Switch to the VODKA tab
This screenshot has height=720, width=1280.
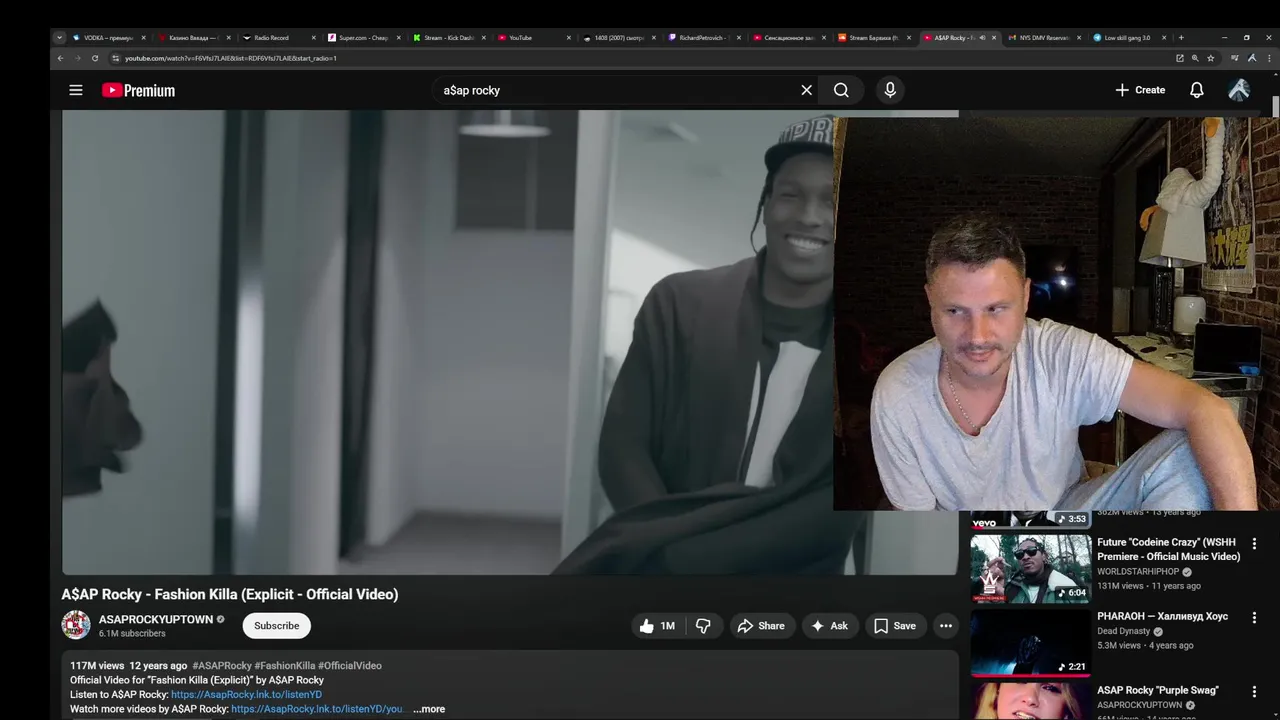[x=108, y=38]
